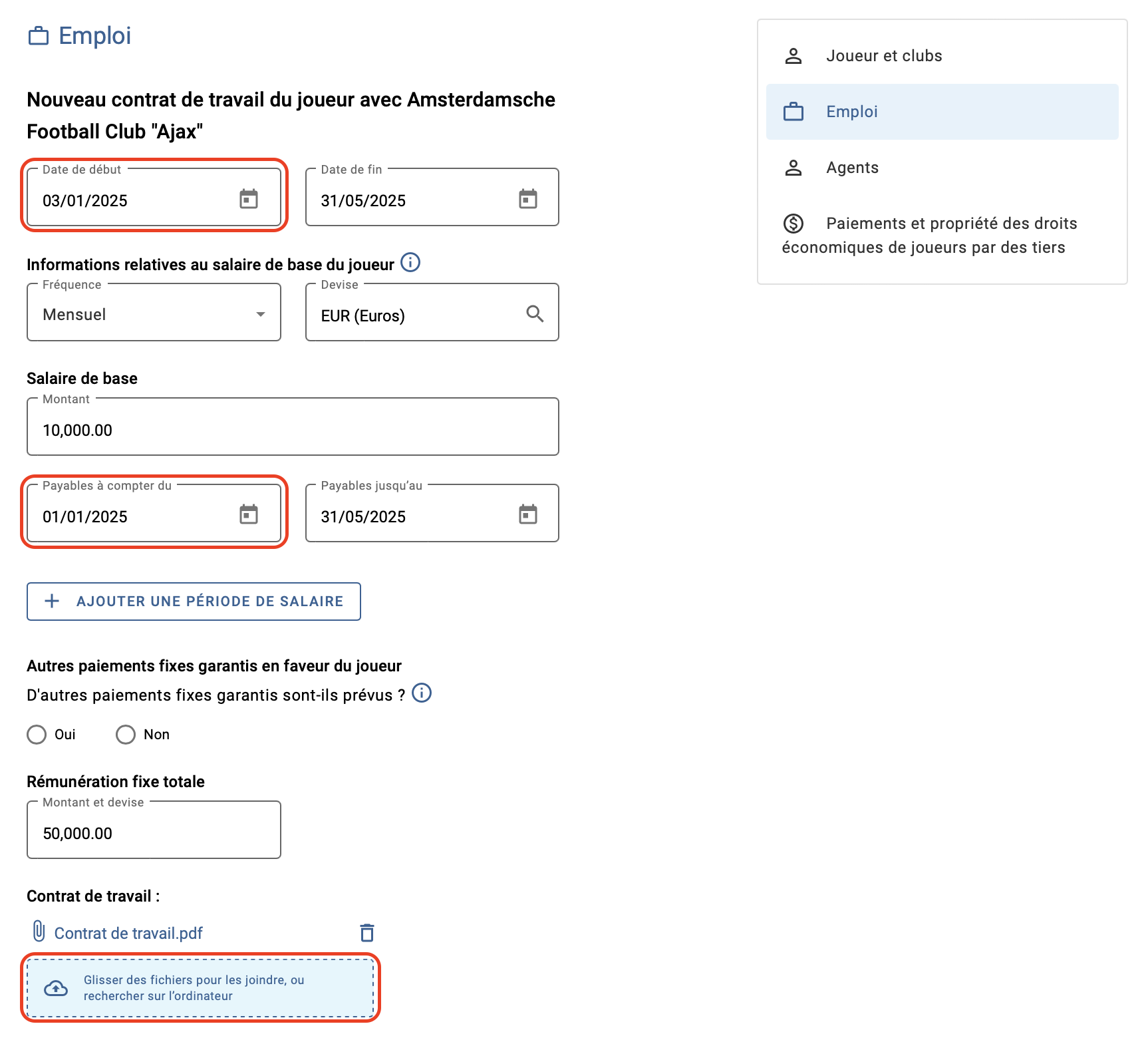Select the Emploi item in side navigation
The image size is (1148, 1038).
click(x=942, y=112)
